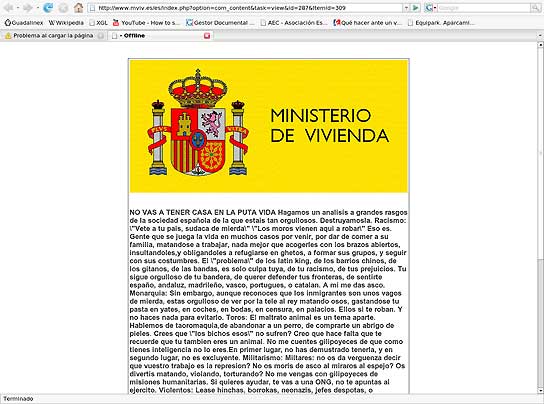The height and width of the screenshot is (404, 544).
Task: Open the XGL bookmark
Action: point(98,23)
